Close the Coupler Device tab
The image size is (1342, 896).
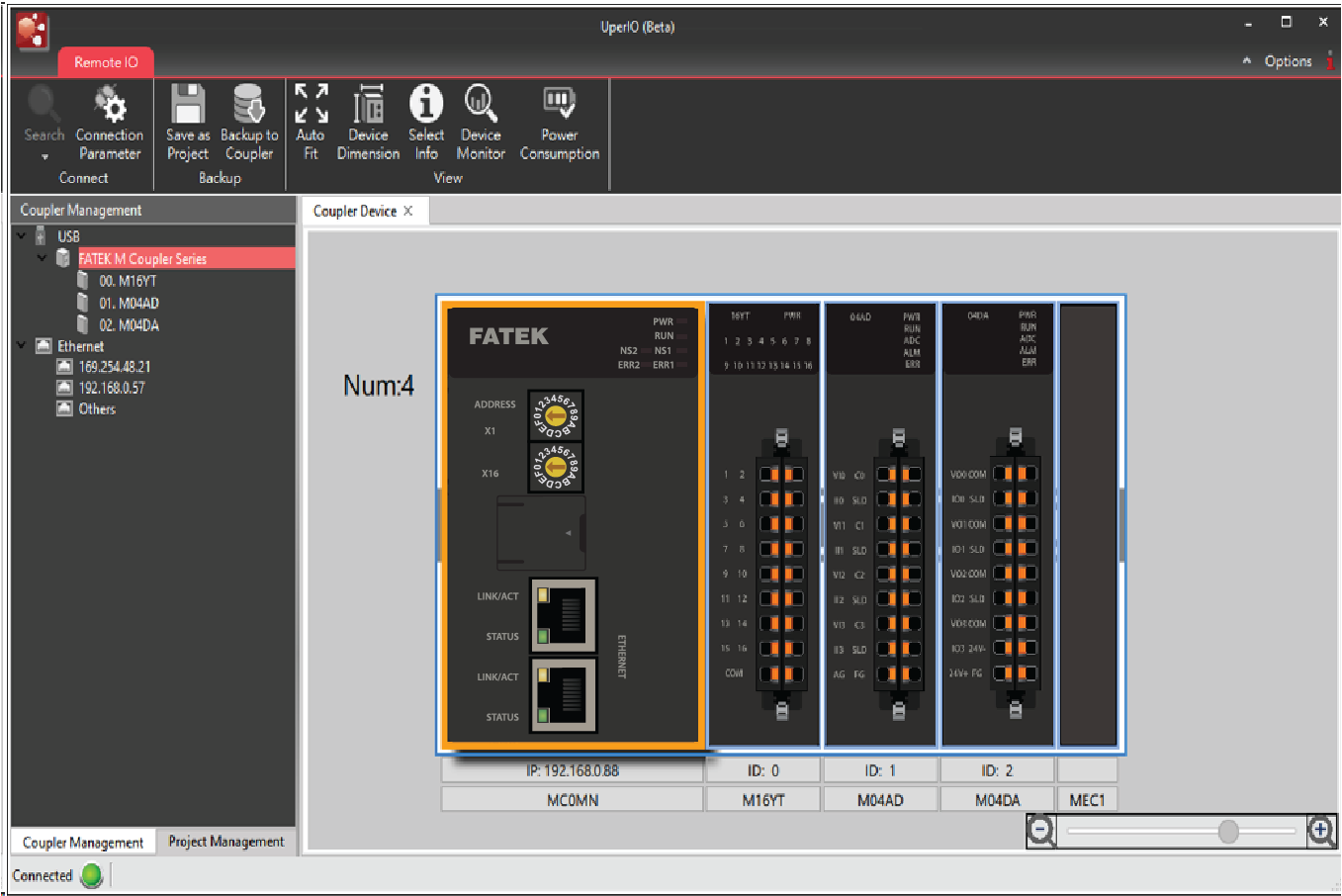pos(407,211)
